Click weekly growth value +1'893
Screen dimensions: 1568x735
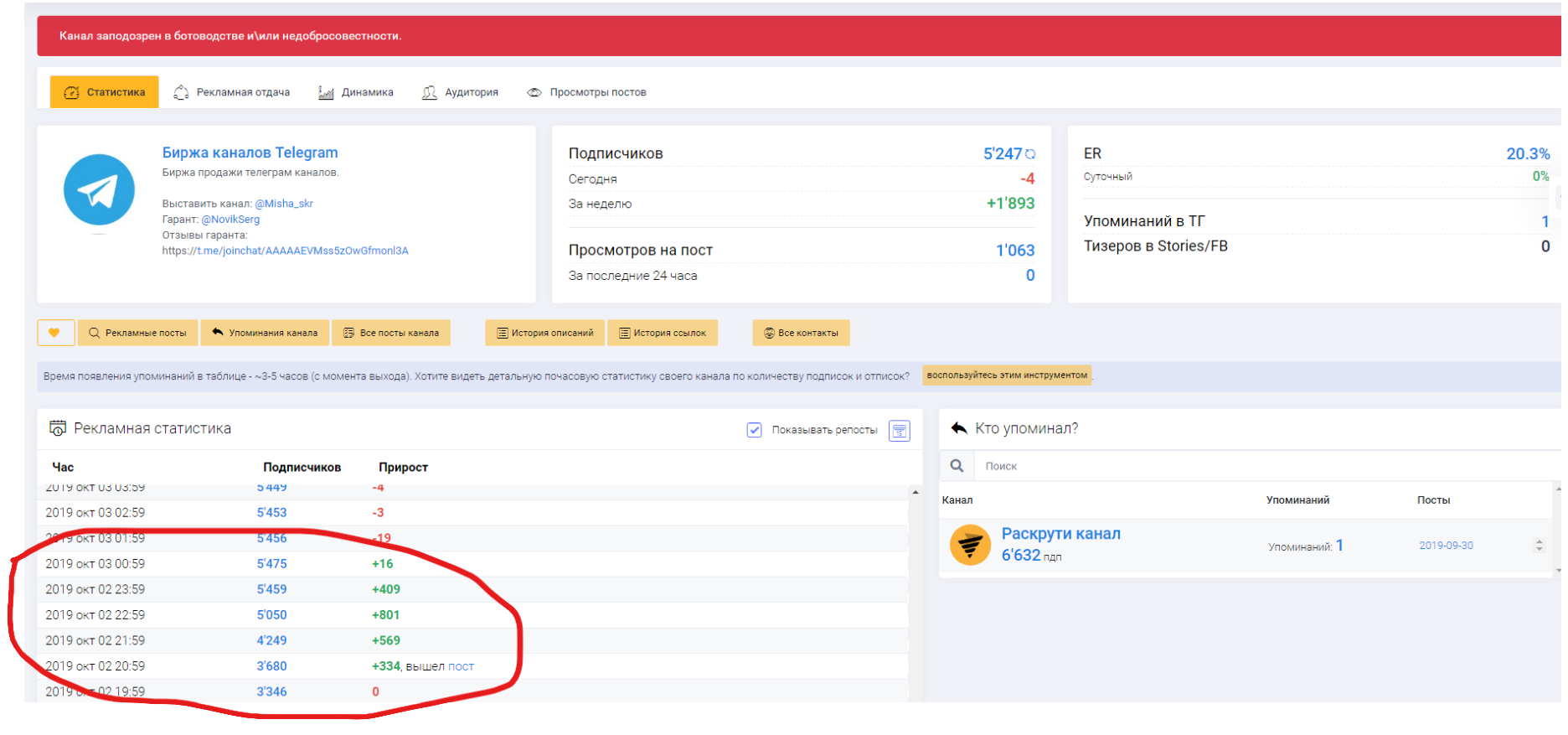pyautogui.click(x=1010, y=203)
